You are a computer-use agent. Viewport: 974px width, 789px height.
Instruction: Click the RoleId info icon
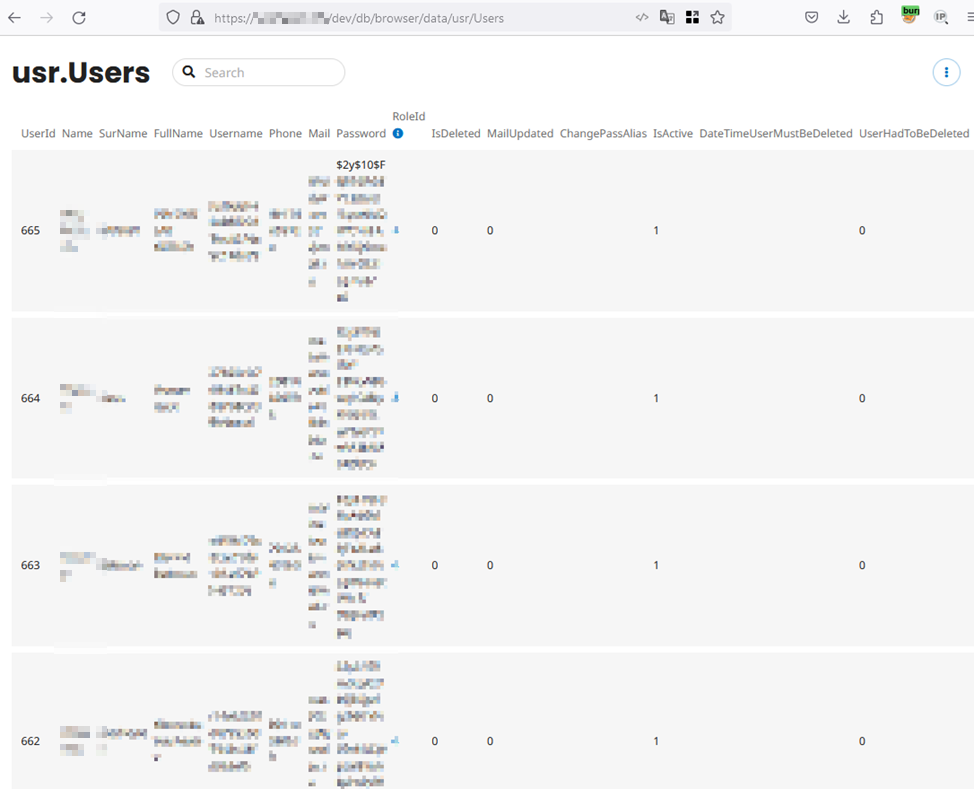(x=398, y=133)
